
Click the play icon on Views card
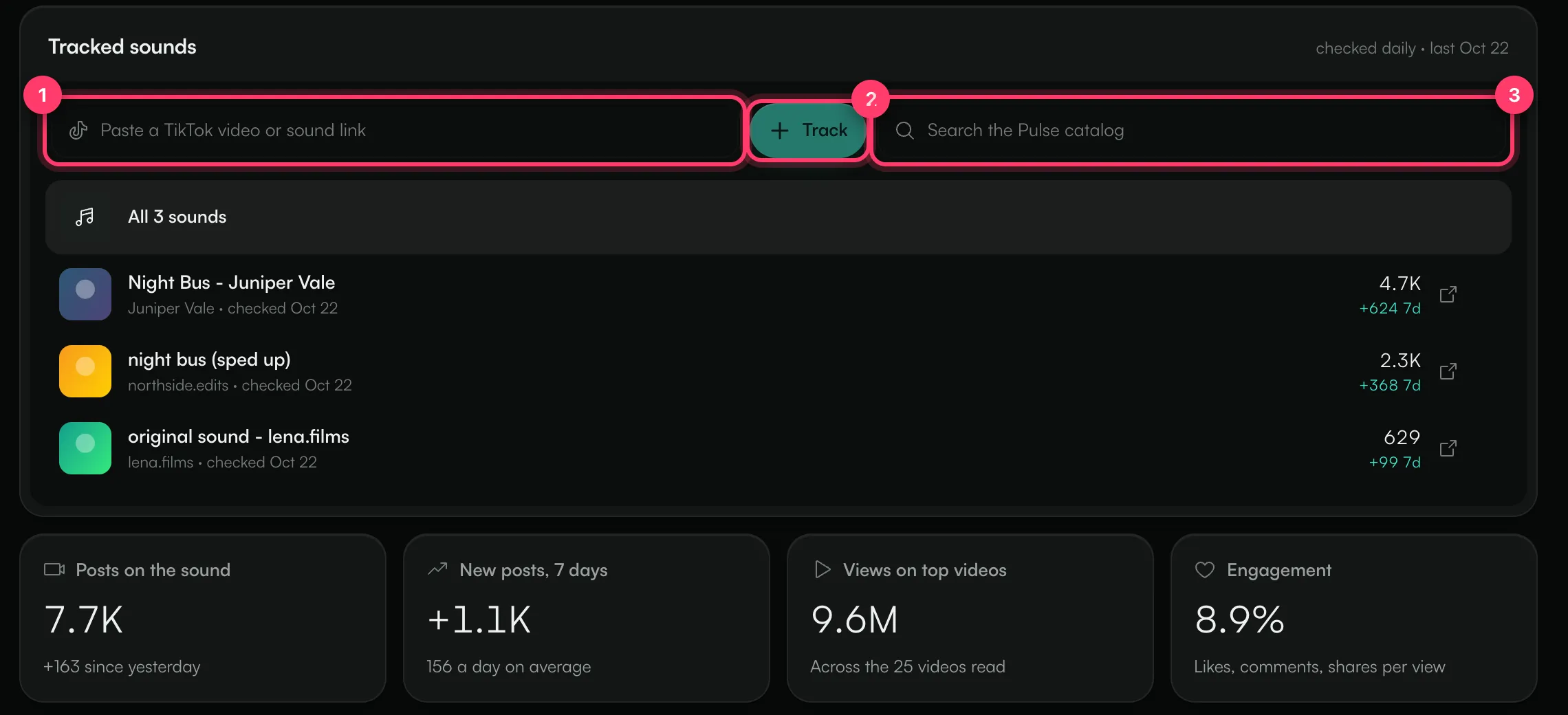822,570
